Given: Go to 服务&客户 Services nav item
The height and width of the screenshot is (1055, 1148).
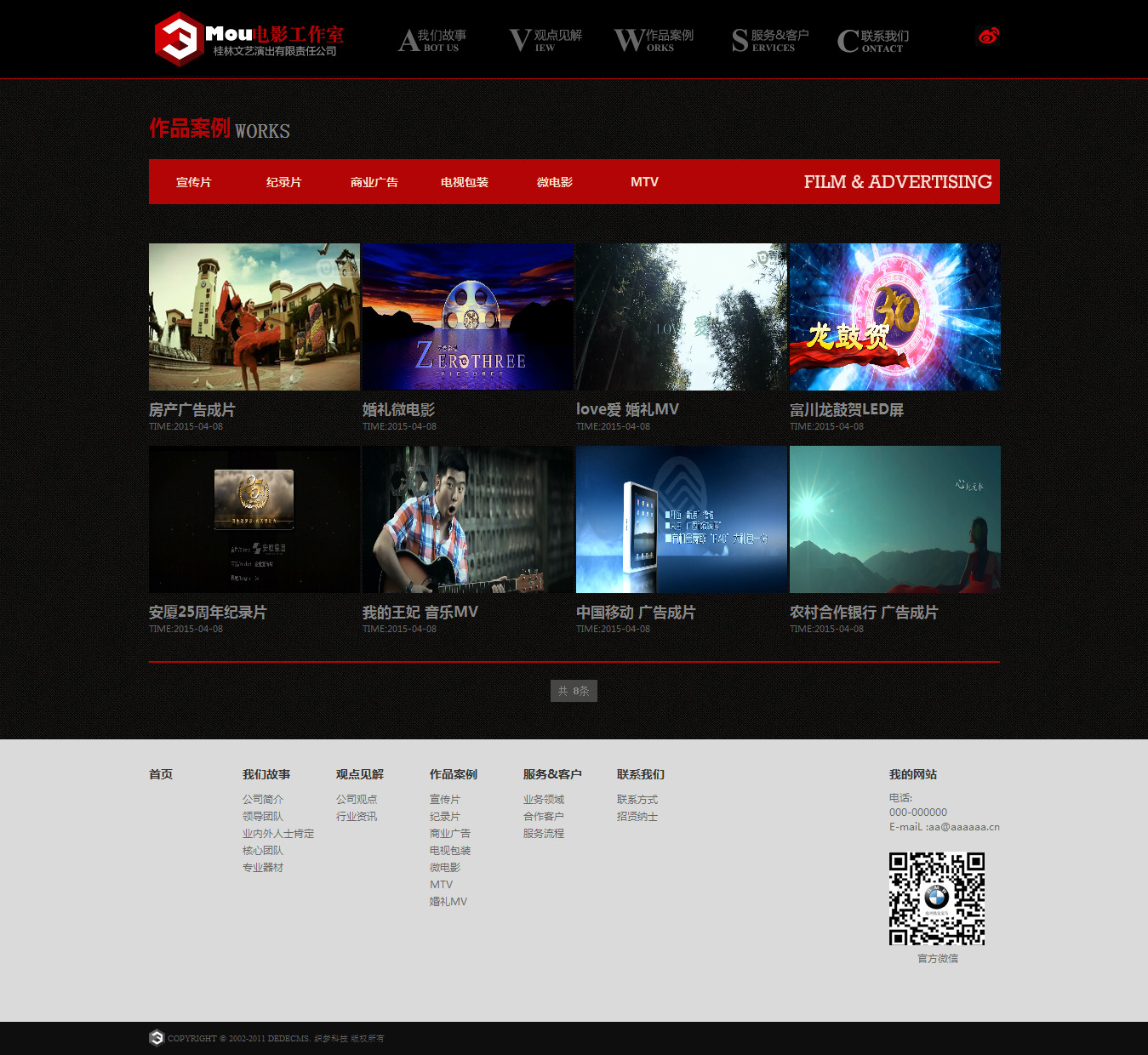Looking at the screenshot, I should tap(770, 40).
